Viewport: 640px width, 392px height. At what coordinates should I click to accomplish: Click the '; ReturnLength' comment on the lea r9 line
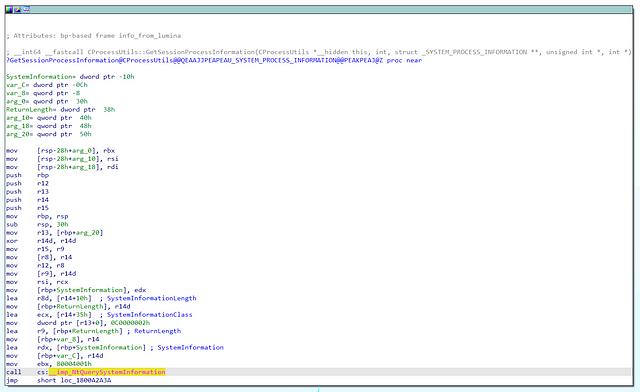(x=154, y=331)
